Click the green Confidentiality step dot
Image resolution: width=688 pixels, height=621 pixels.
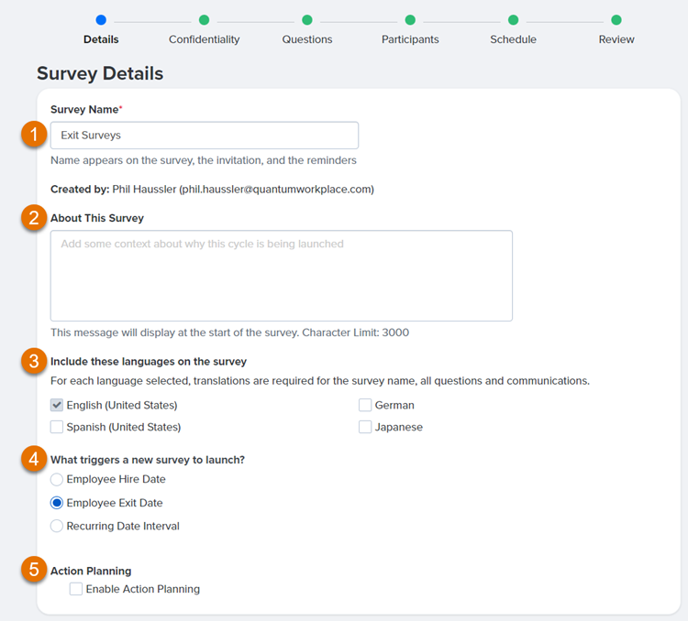pos(204,20)
